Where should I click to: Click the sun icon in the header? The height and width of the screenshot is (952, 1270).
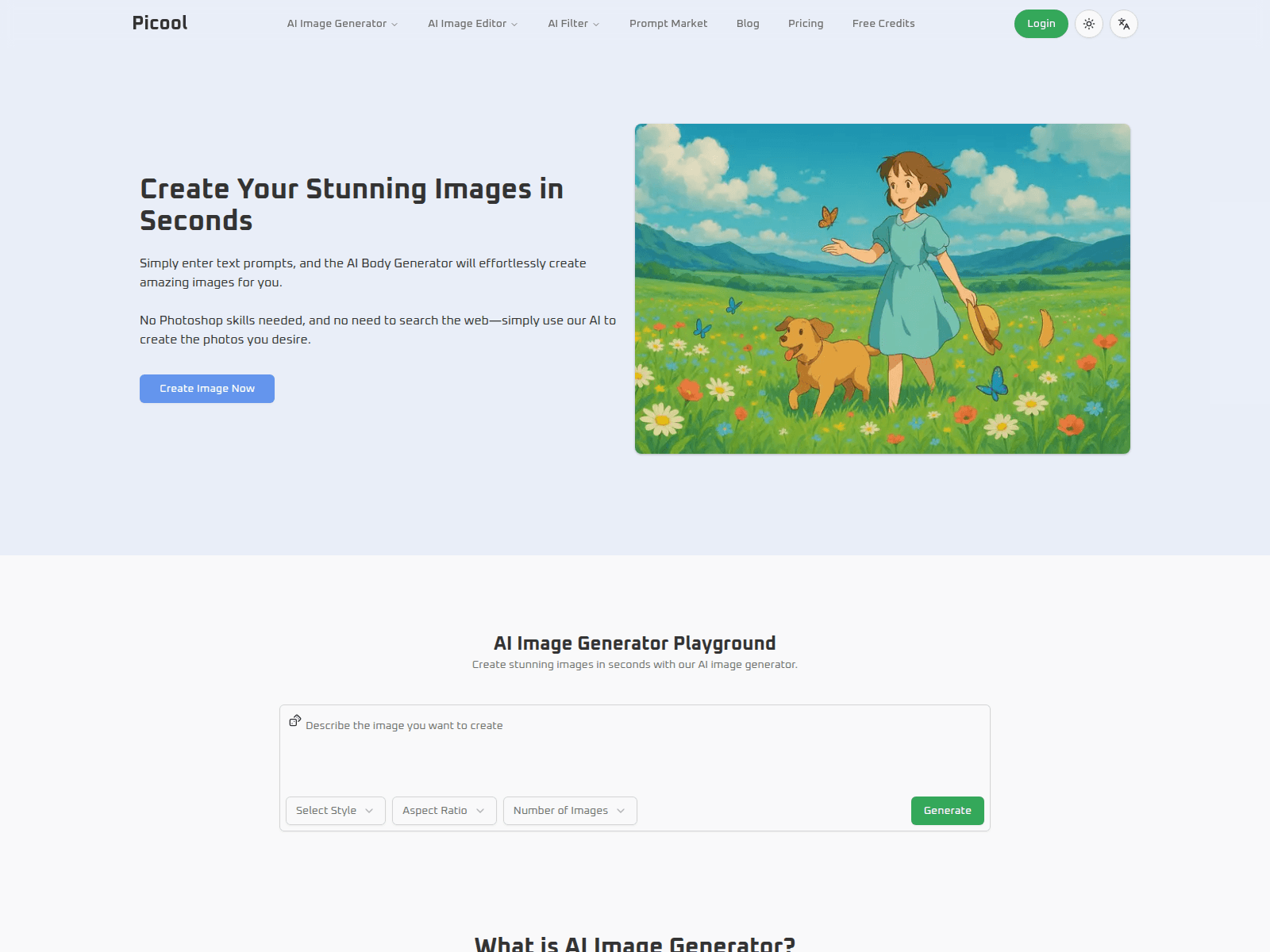(1089, 24)
